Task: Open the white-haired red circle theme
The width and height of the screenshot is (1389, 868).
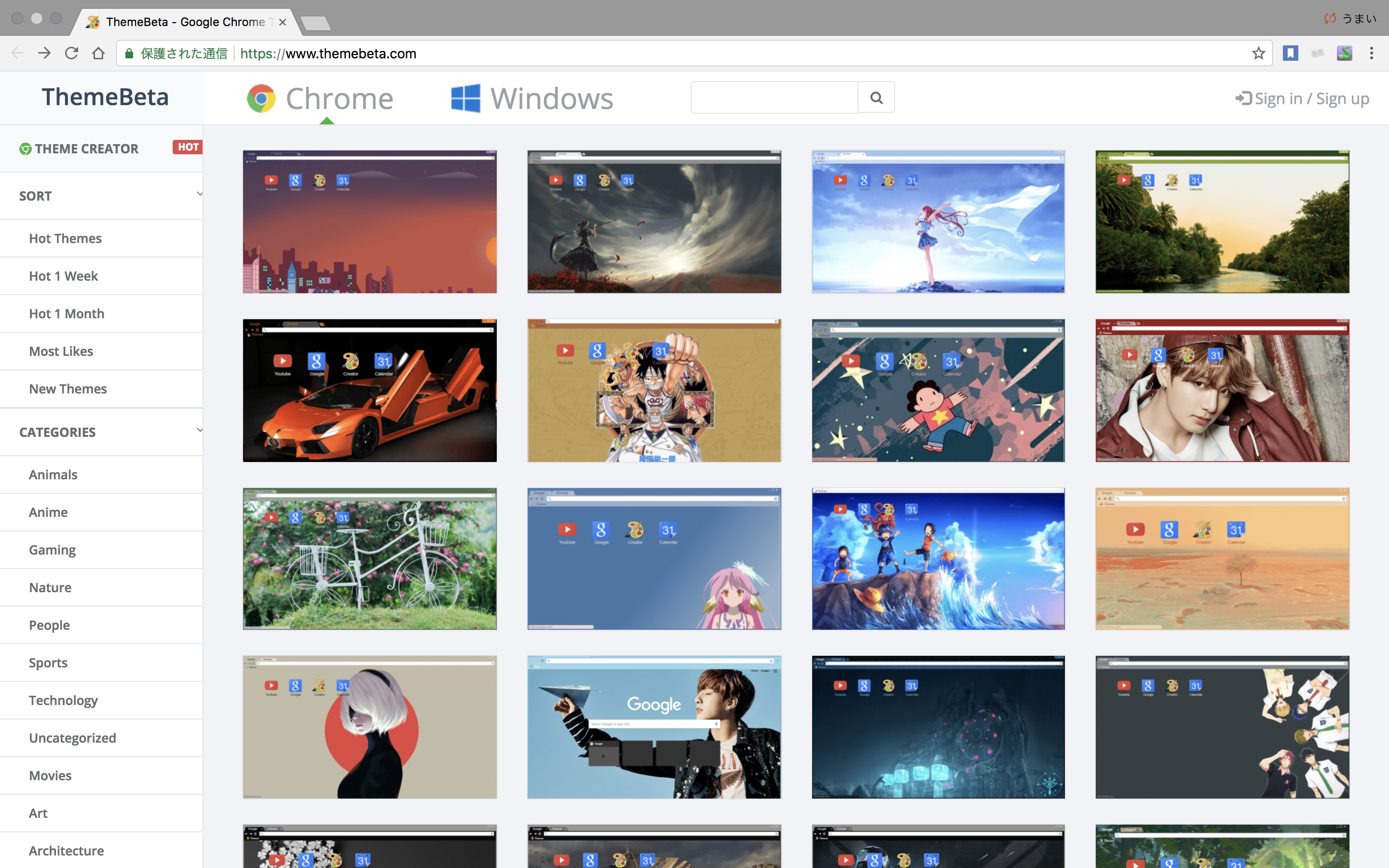Action: [x=369, y=727]
